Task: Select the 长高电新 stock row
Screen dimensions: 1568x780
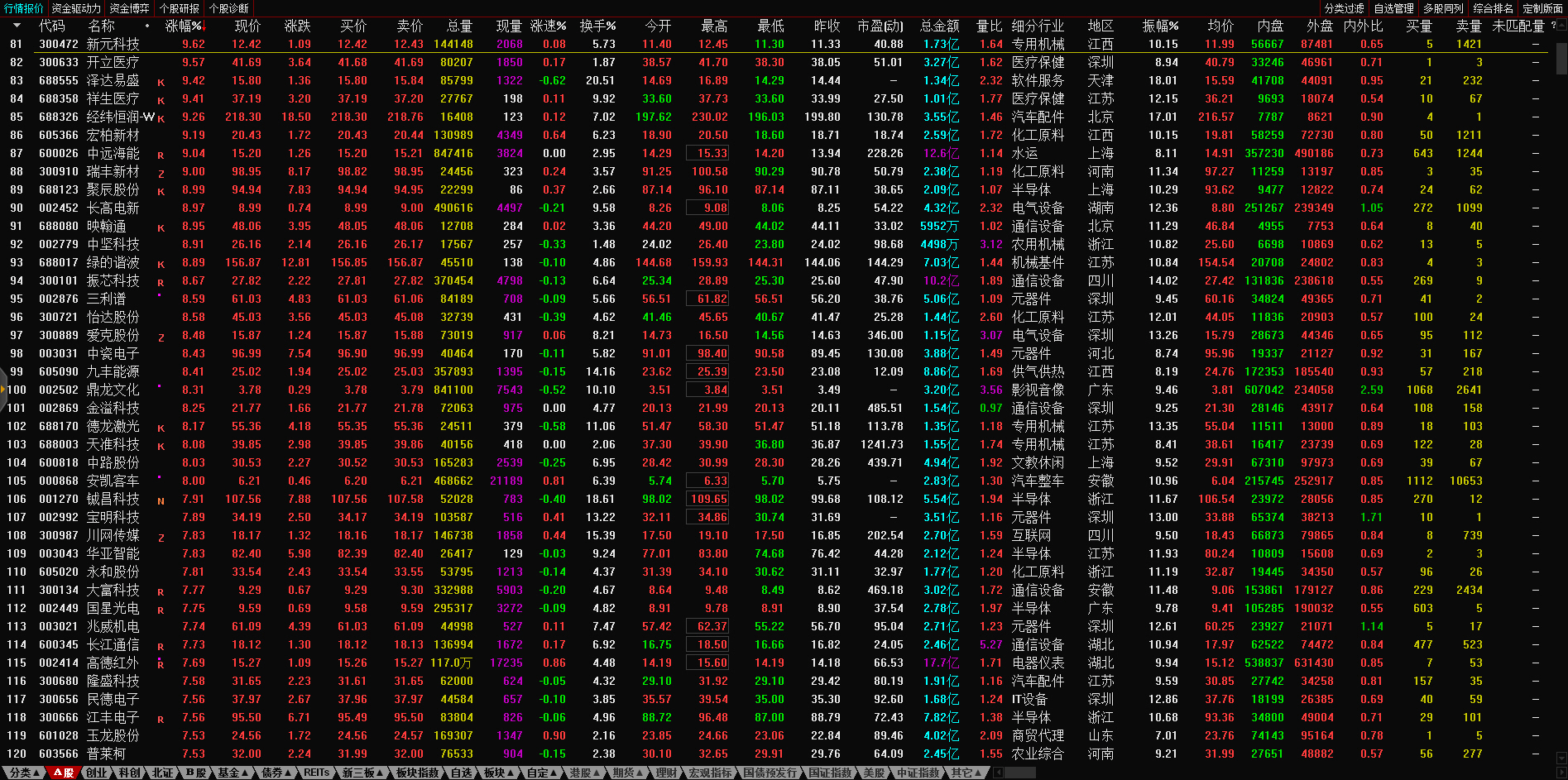Action: tap(113, 208)
